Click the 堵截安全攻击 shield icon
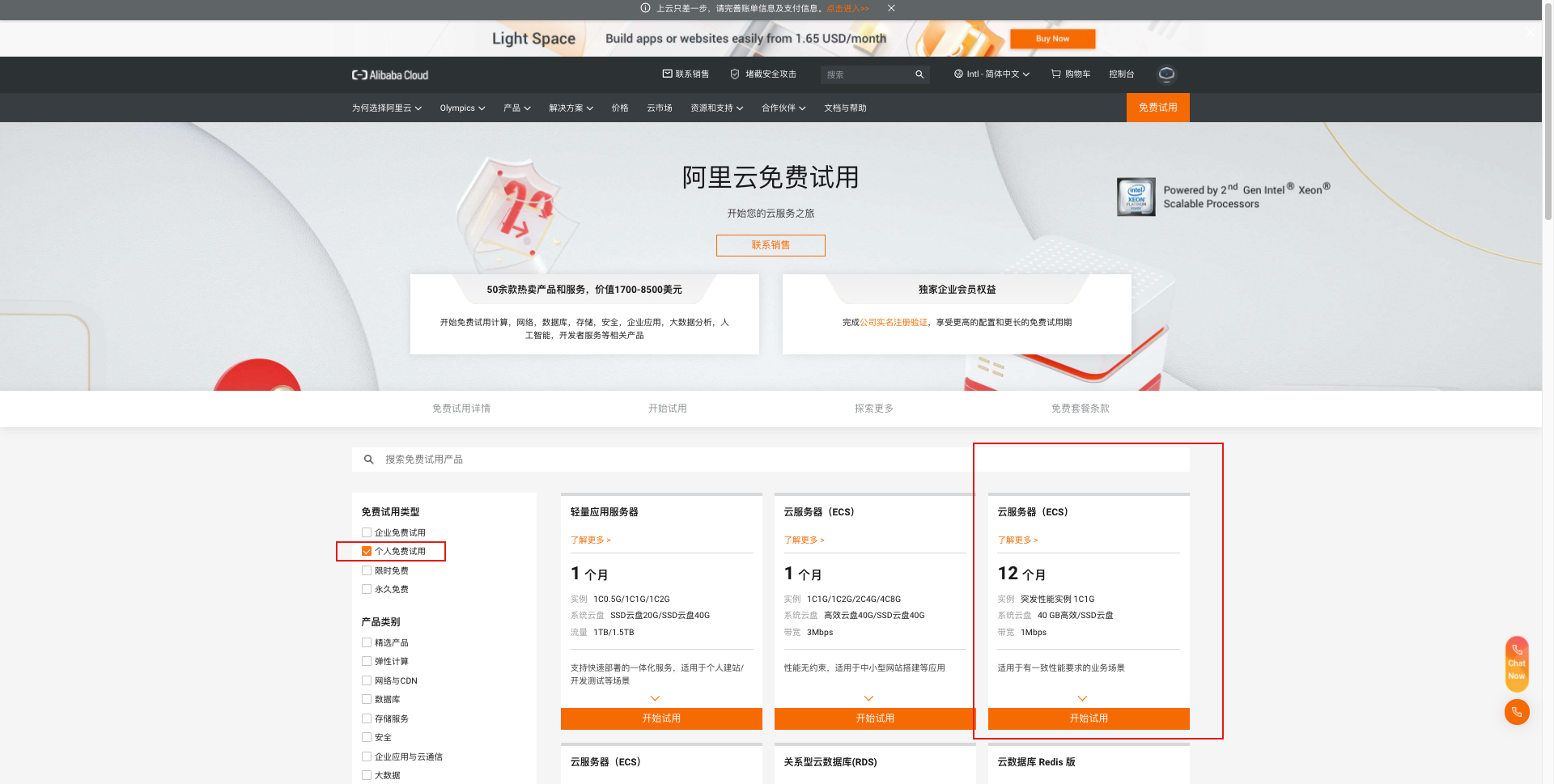The image size is (1554, 784). pyautogui.click(x=735, y=74)
